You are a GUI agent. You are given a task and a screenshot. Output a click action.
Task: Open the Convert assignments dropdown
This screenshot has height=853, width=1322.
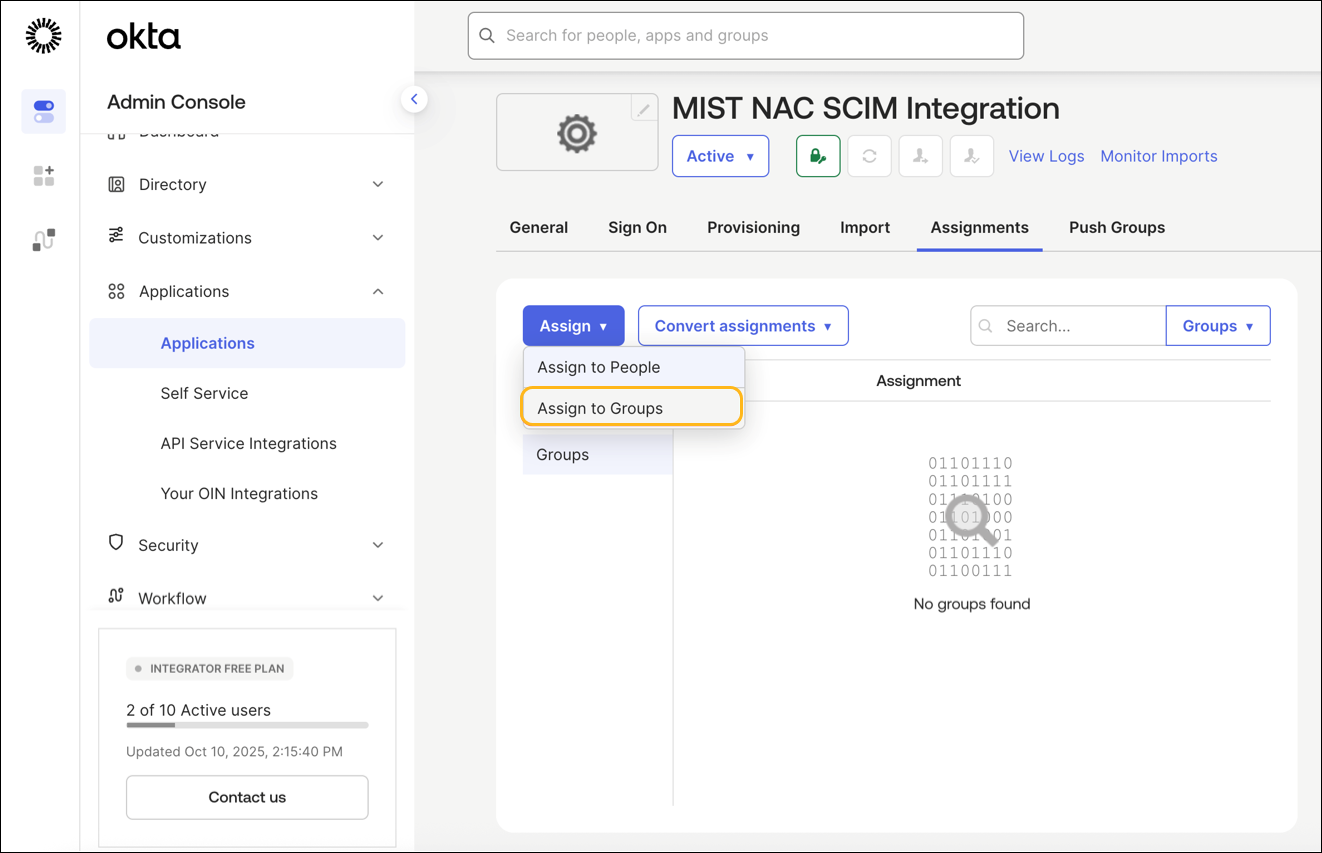tap(743, 326)
